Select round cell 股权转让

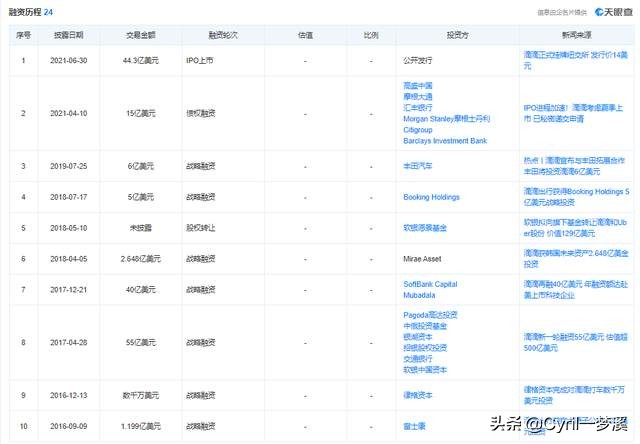pos(200,228)
